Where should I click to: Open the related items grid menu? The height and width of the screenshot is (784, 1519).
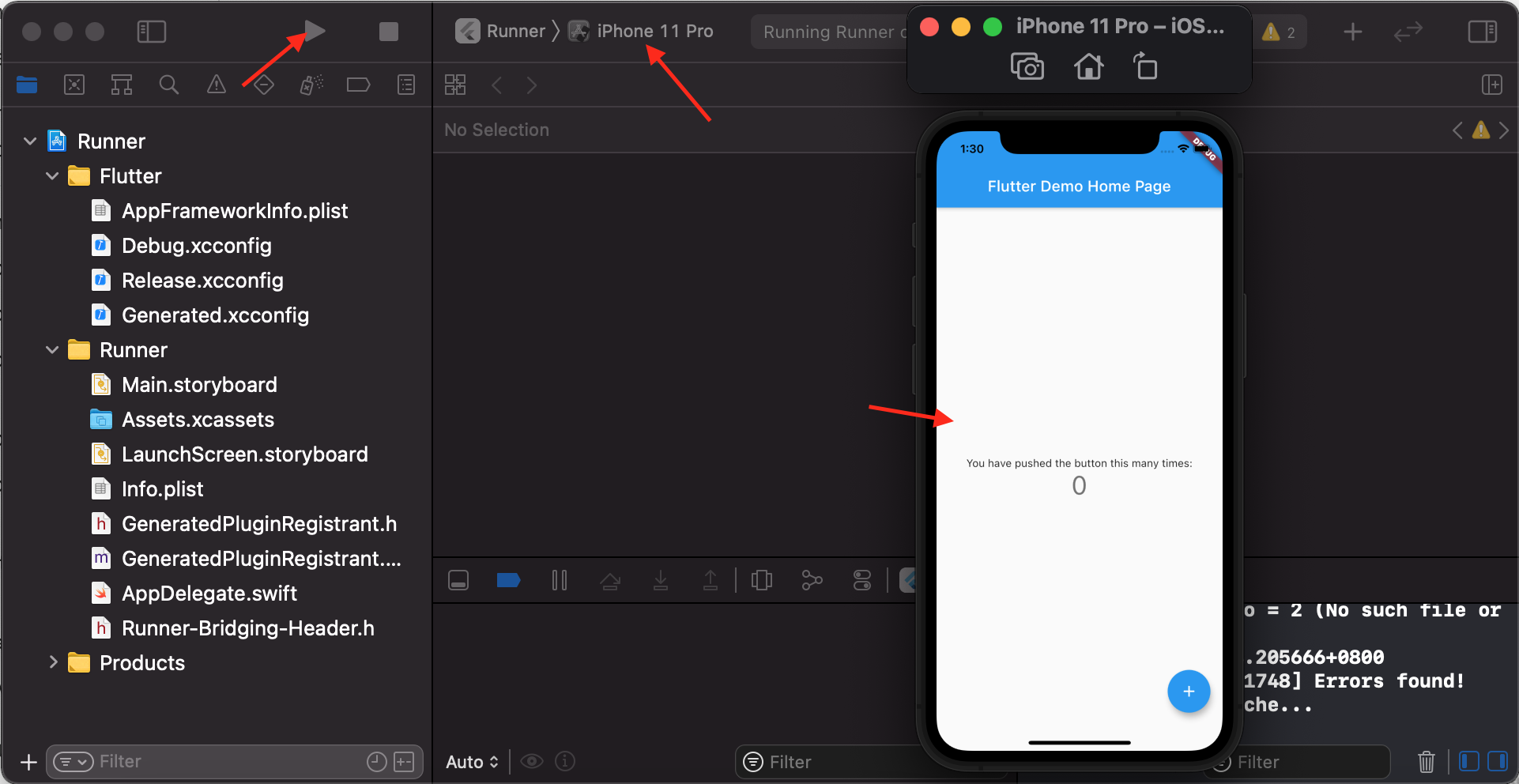pyautogui.click(x=455, y=85)
